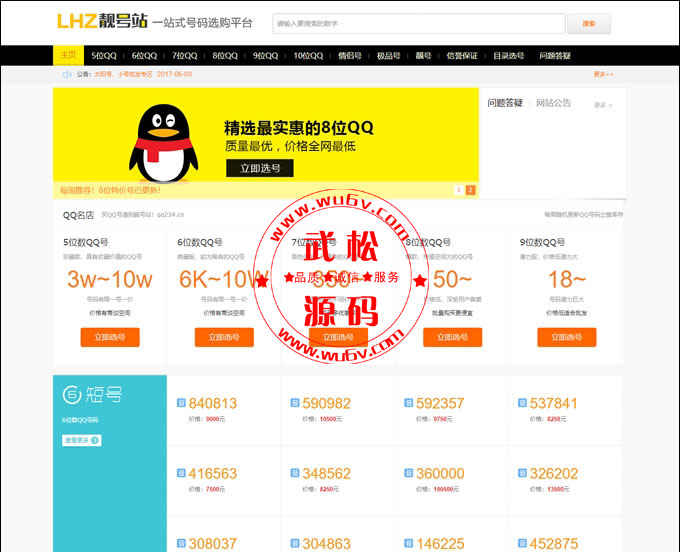Click the 9位数QQ号 card title
Viewport: 680px width, 552px height.
pos(542,242)
